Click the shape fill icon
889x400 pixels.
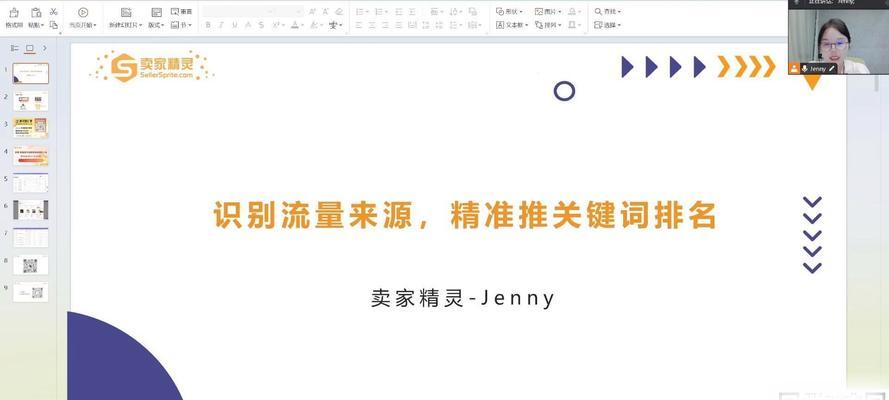(x=574, y=11)
